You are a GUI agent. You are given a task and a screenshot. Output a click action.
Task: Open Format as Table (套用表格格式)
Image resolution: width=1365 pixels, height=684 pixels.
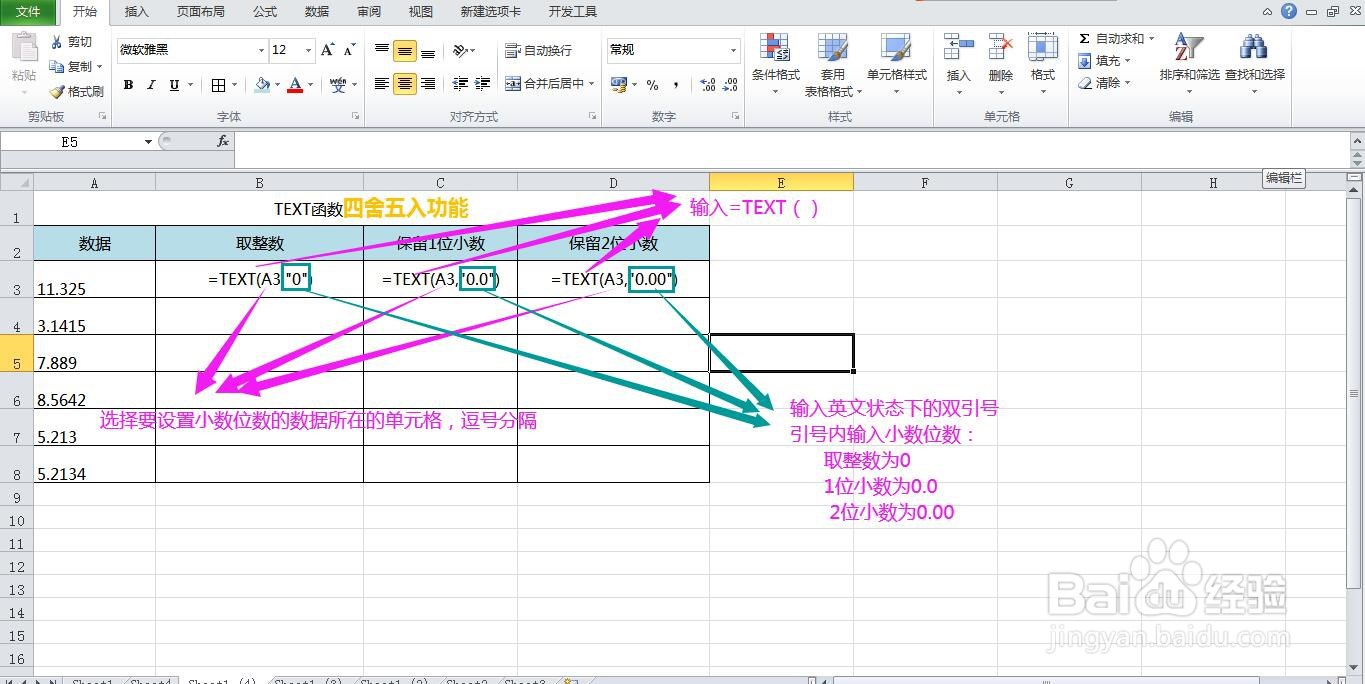click(833, 63)
